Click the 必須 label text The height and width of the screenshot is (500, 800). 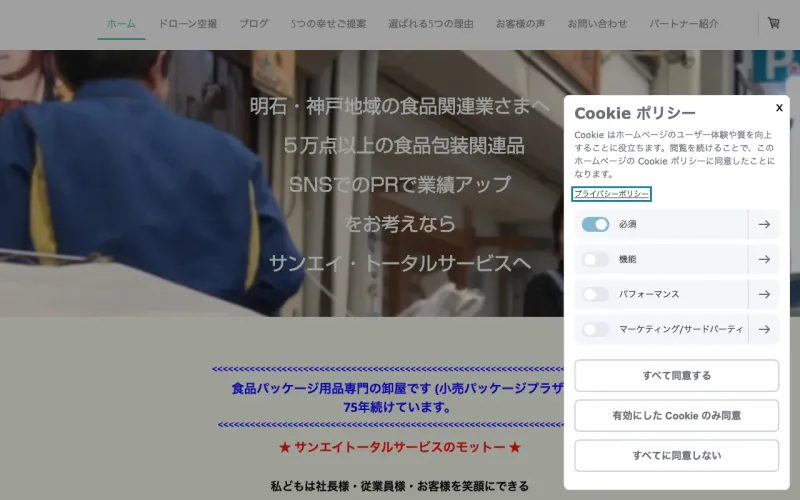[627, 224]
